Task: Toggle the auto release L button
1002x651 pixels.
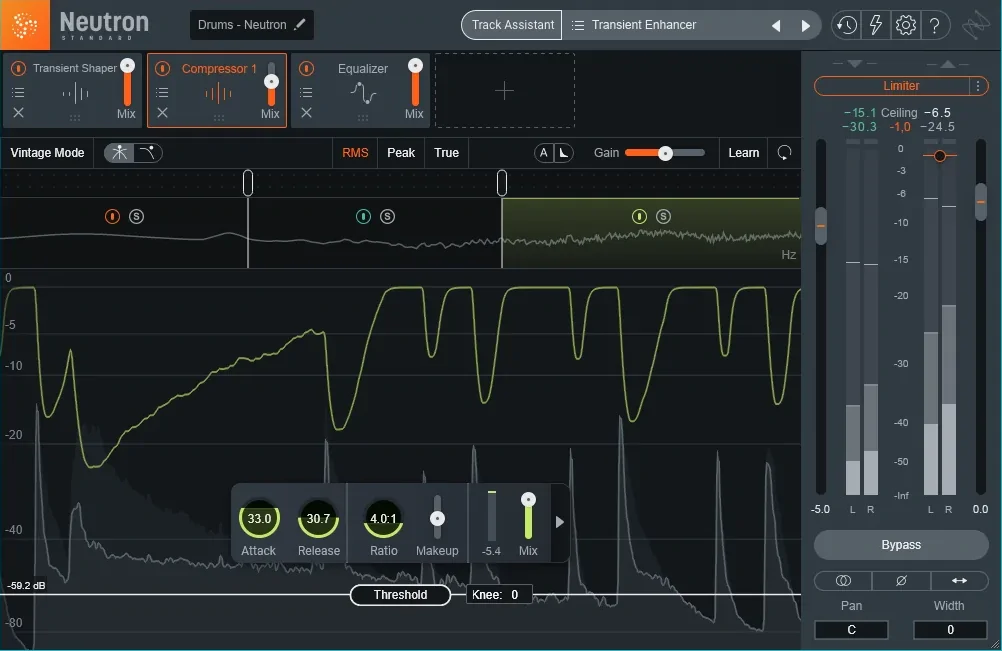Action: 563,153
